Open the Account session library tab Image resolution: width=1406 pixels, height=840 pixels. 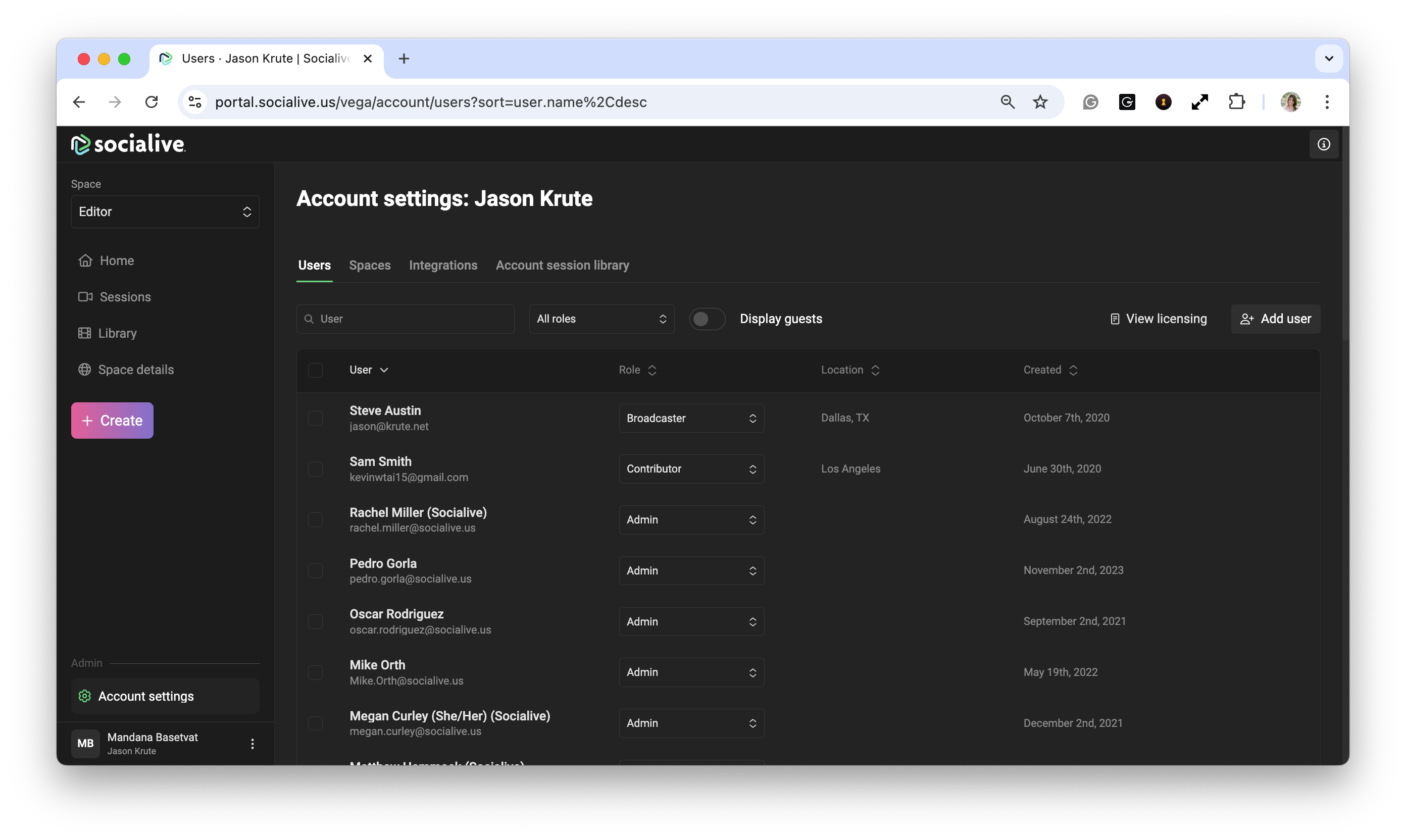pyautogui.click(x=562, y=265)
